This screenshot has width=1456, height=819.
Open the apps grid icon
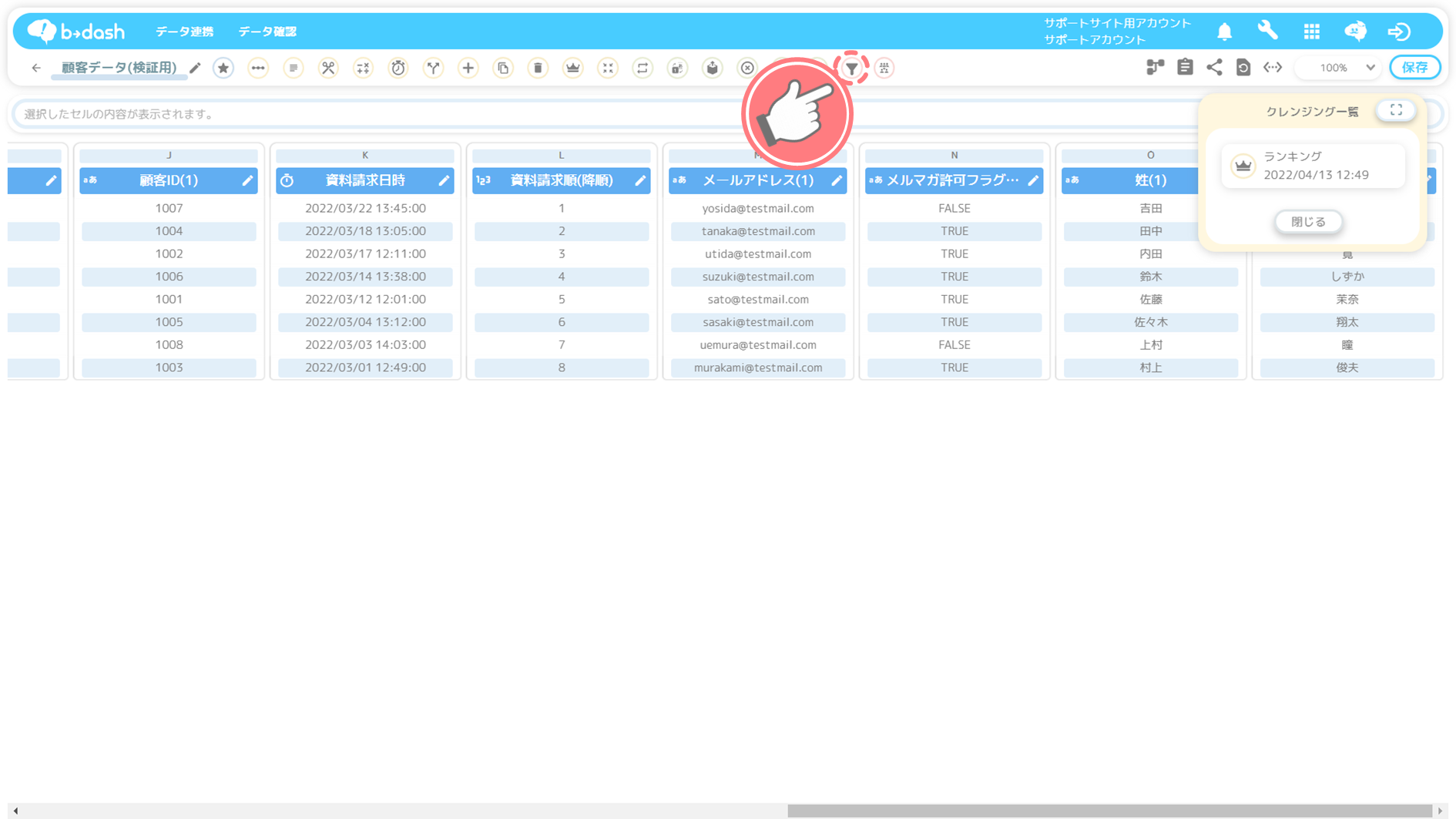[1312, 32]
